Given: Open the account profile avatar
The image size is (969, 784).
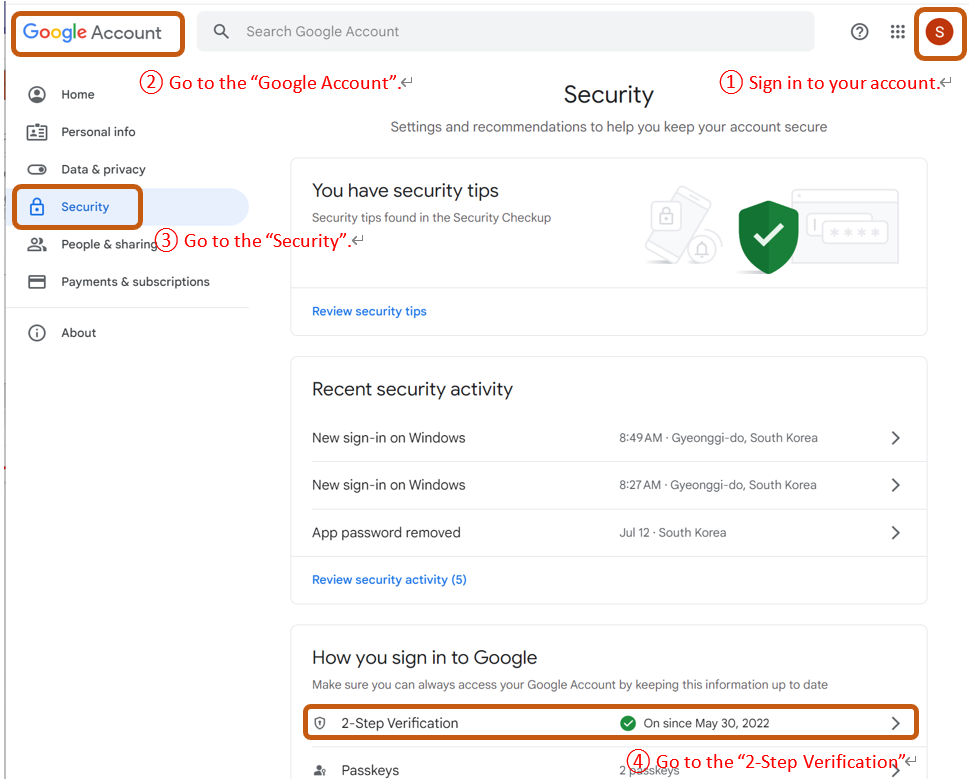Looking at the screenshot, I should click(939, 32).
